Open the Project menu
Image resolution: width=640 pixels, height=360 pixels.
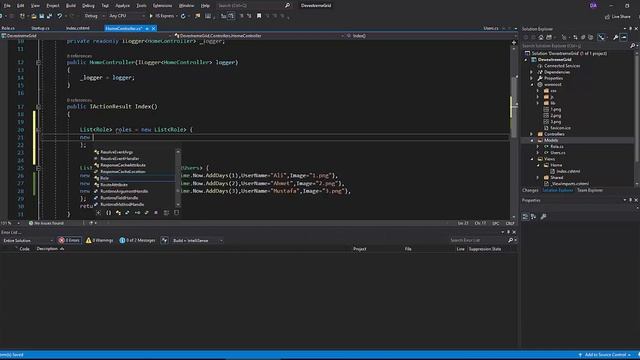(53, 6)
